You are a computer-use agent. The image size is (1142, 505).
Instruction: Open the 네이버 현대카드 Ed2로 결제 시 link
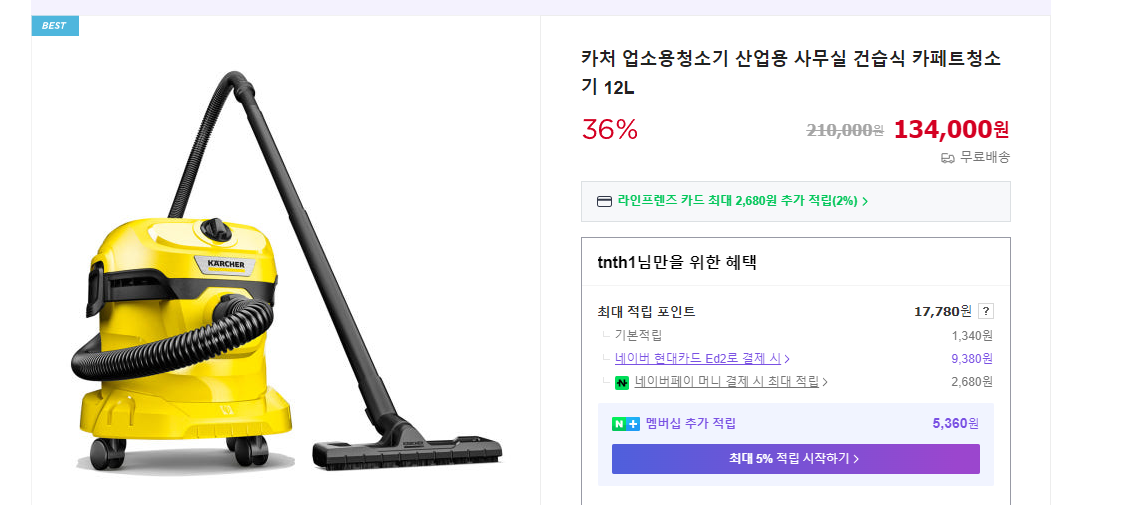(x=697, y=358)
